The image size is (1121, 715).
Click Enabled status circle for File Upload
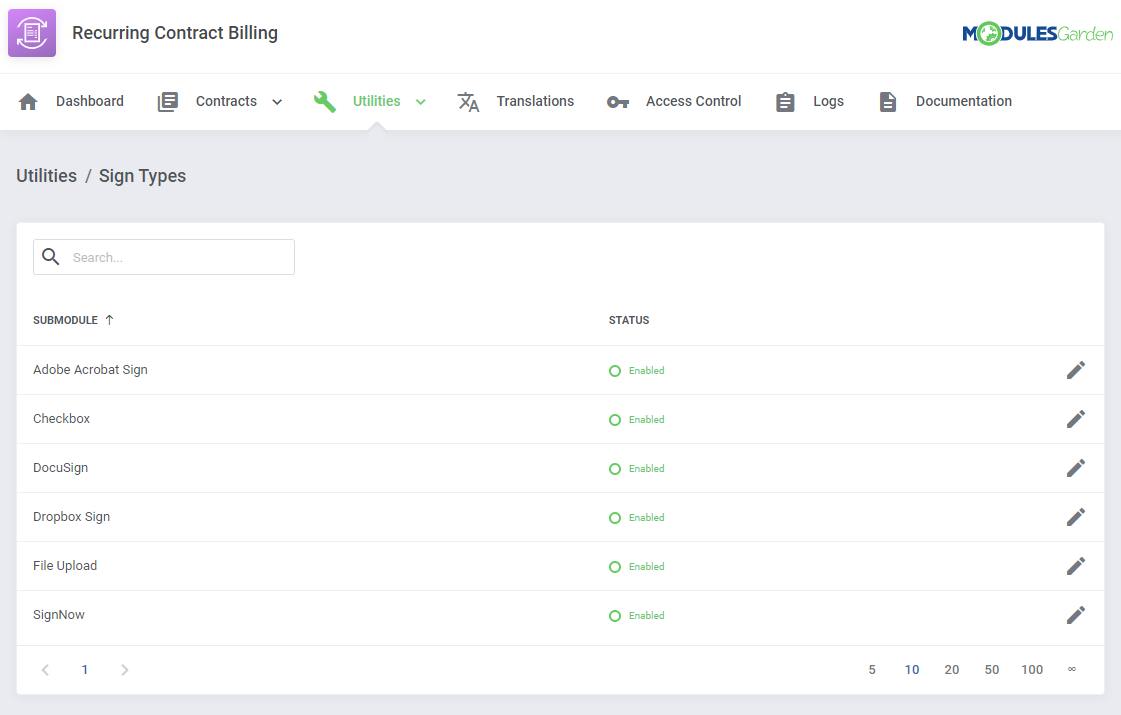pyautogui.click(x=615, y=566)
